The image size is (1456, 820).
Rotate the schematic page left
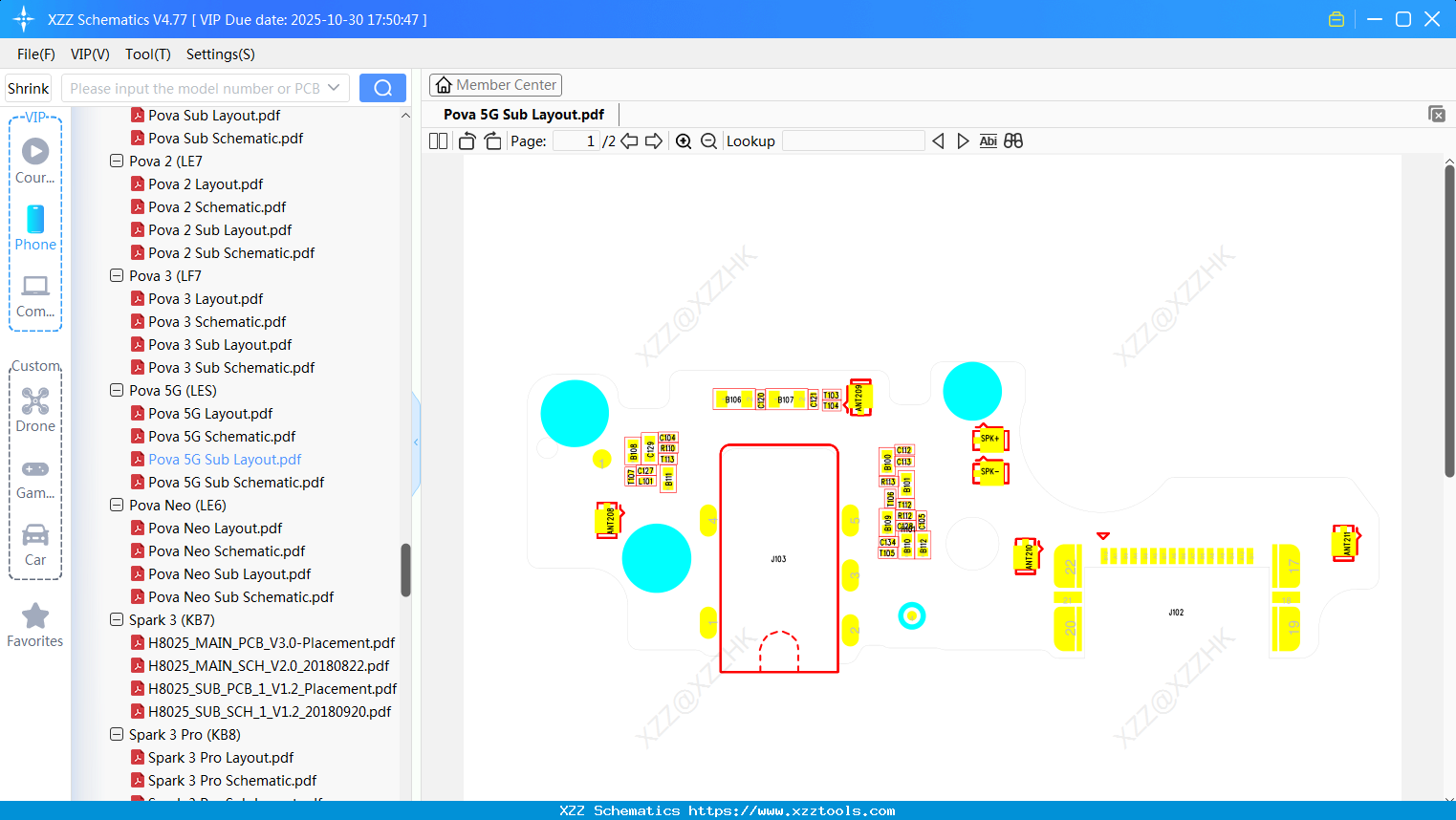coord(466,140)
